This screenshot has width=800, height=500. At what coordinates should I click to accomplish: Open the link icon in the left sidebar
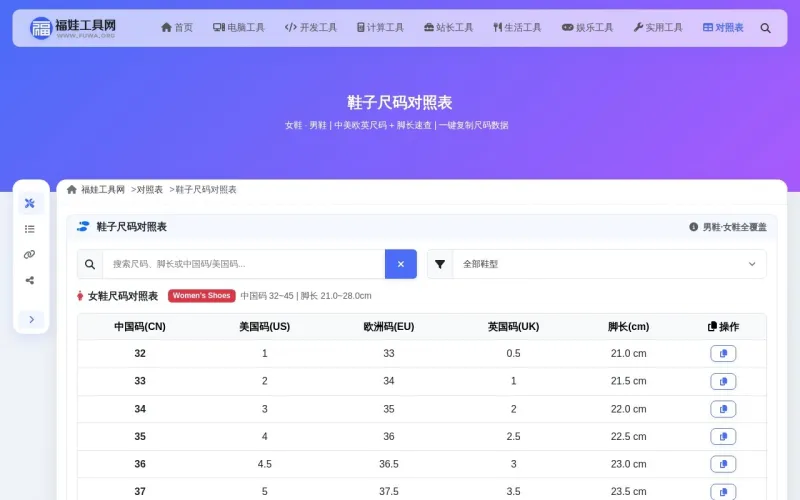[30, 255]
